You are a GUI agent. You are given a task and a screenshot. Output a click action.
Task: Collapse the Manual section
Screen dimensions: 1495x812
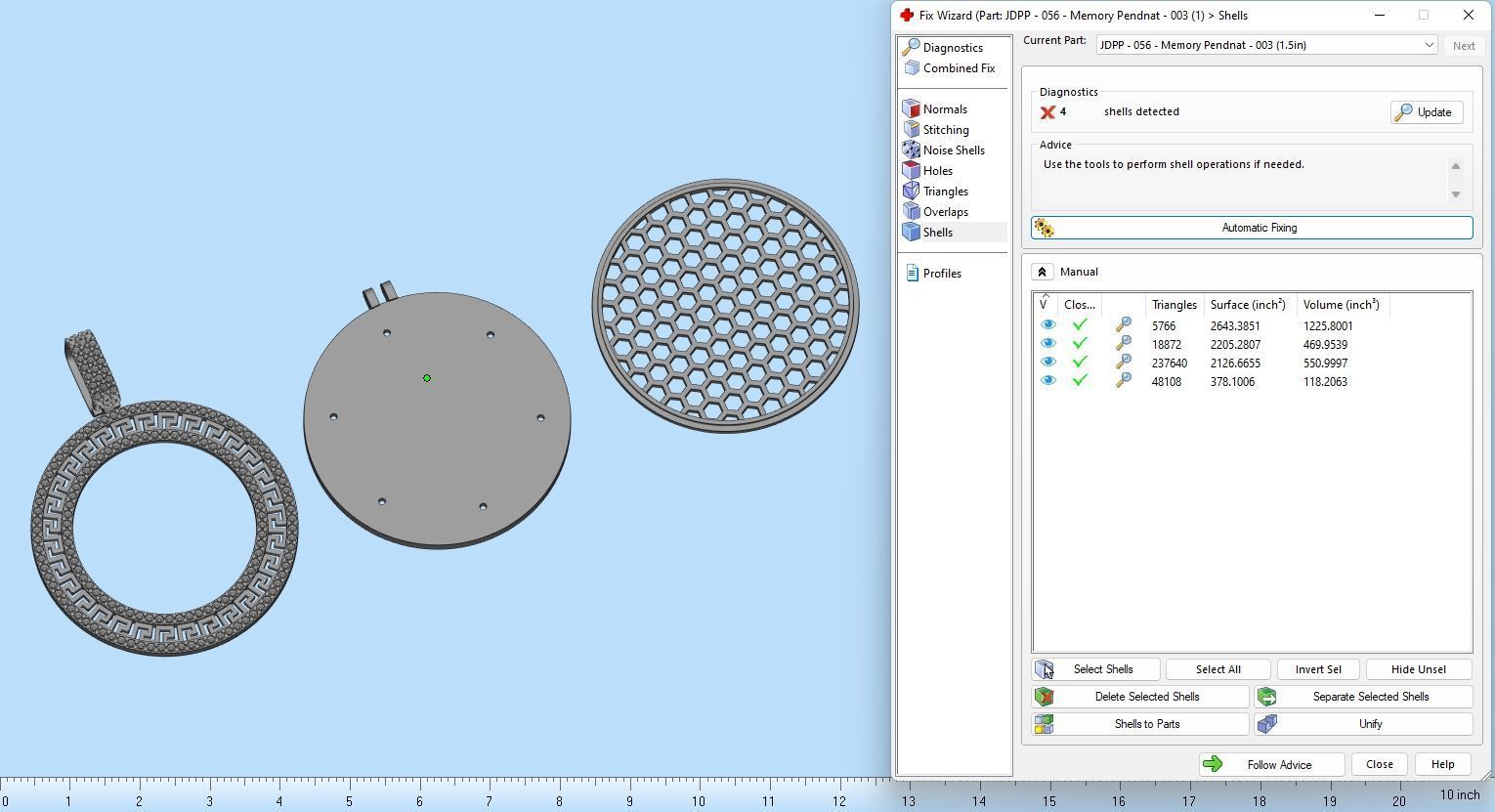point(1042,273)
